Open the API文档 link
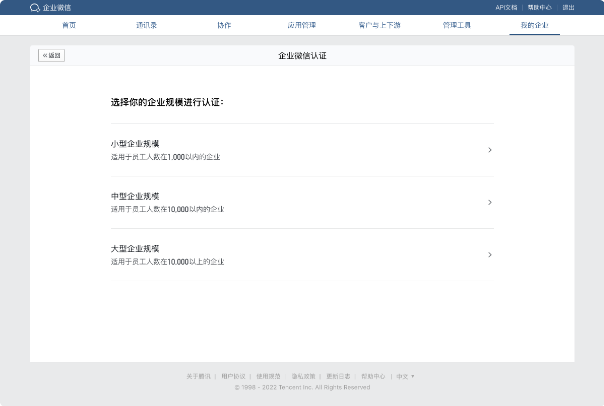 pyautogui.click(x=506, y=7)
